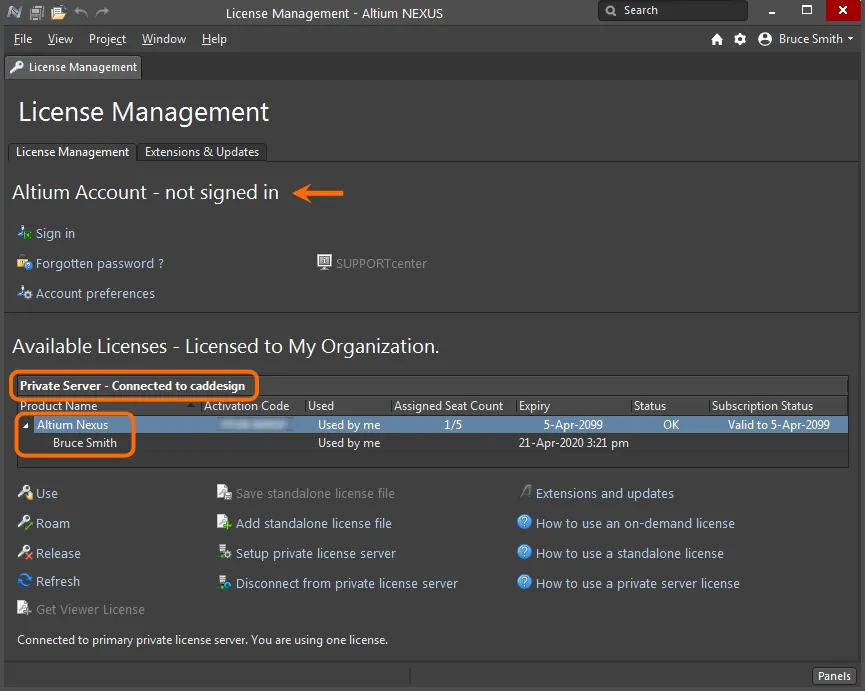Image resolution: width=865 pixels, height=691 pixels.
Task: Click the Expiry column header
Action: (534, 406)
